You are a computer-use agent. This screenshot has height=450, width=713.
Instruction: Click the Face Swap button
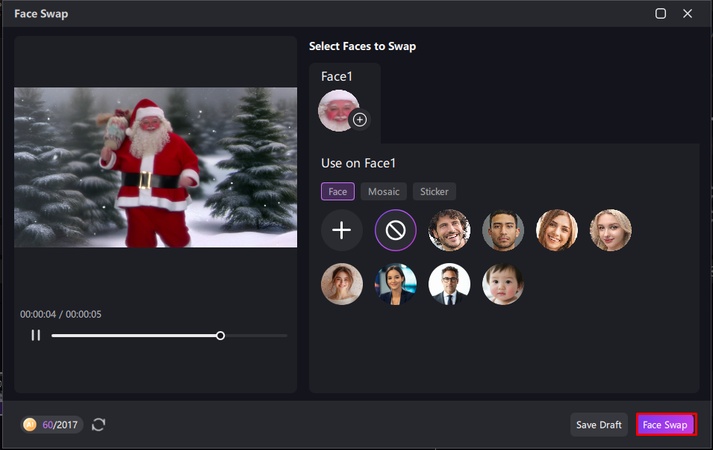(x=665, y=425)
